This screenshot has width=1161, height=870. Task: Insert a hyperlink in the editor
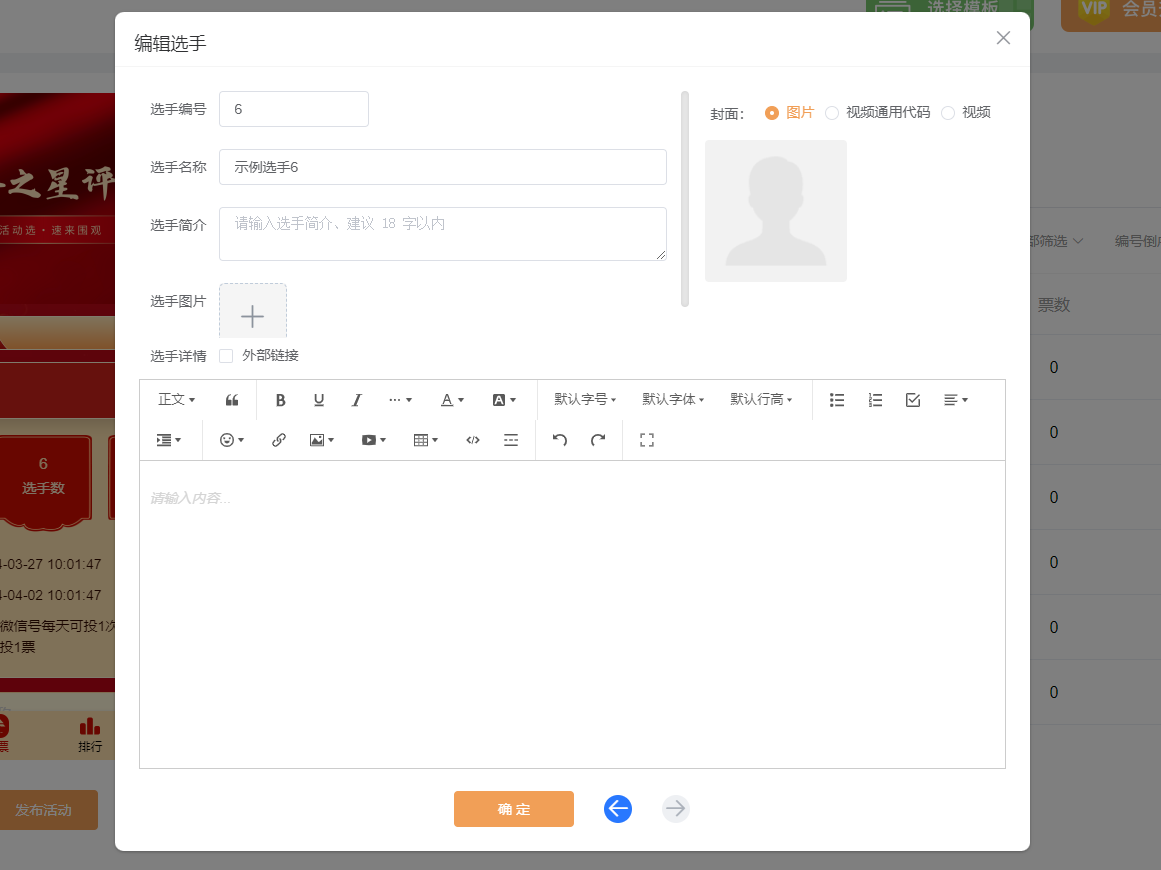point(279,440)
